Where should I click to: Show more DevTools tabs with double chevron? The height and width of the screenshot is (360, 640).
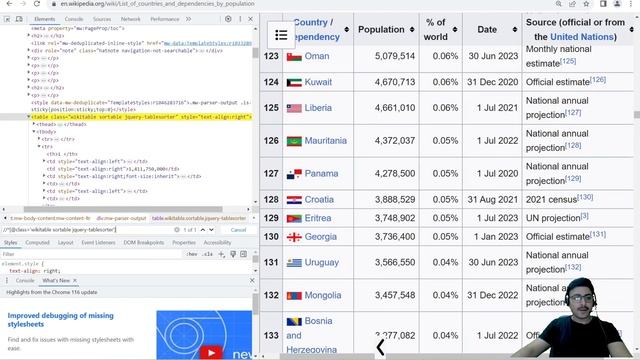(x=188, y=19)
